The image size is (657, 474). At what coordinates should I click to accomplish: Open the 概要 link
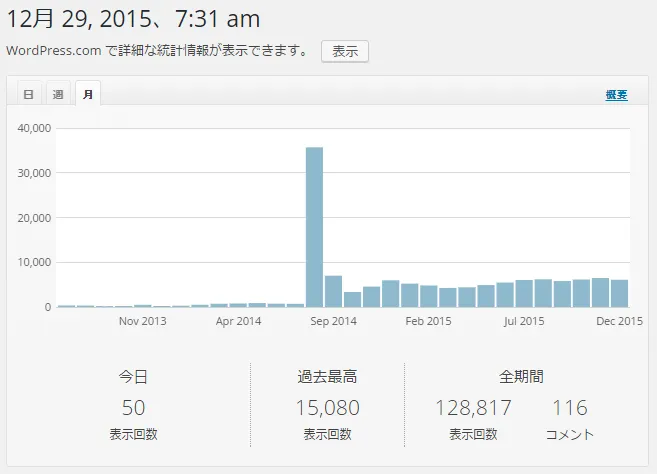(616, 95)
